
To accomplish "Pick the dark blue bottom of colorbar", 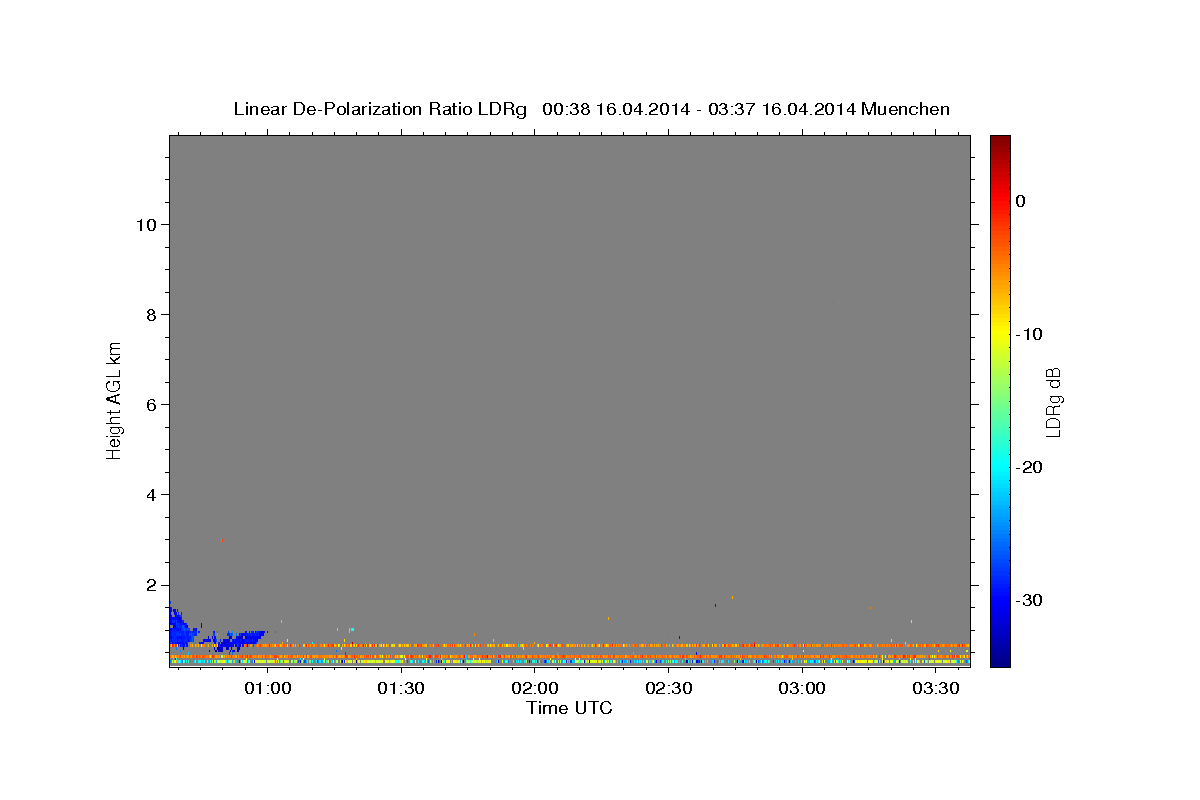I will (x=1000, y=658).
